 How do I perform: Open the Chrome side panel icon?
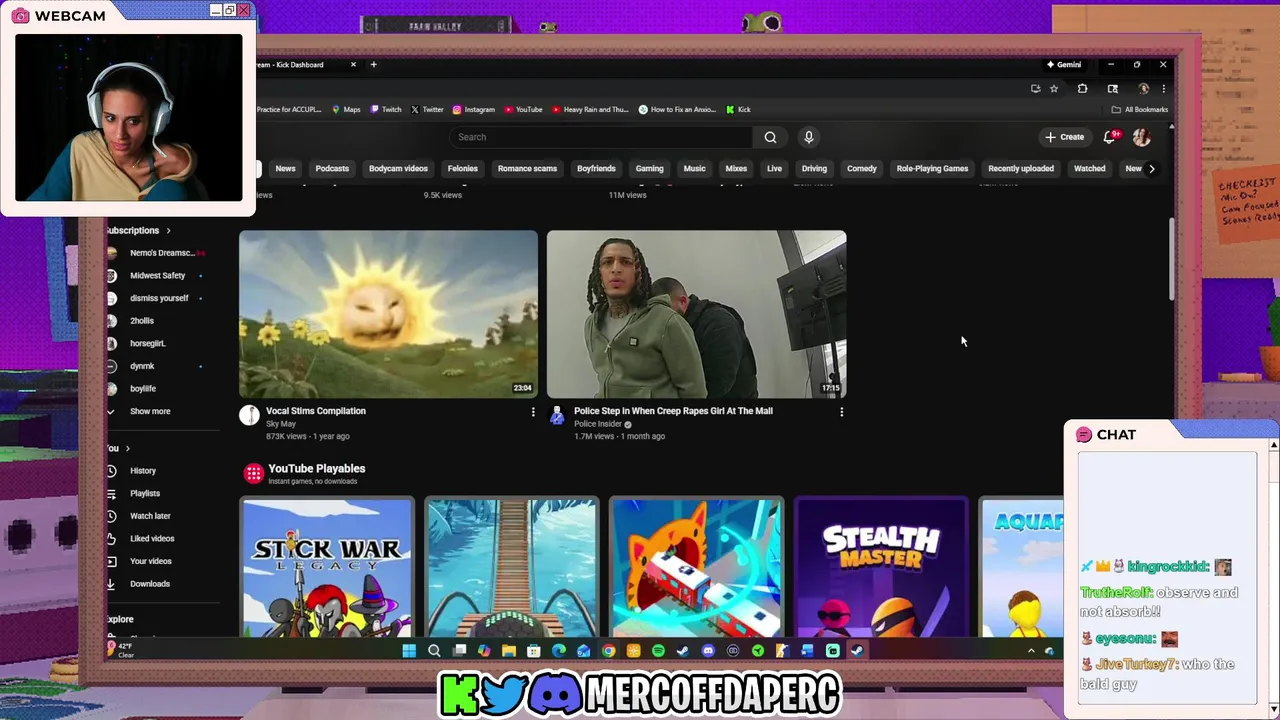1112,88
